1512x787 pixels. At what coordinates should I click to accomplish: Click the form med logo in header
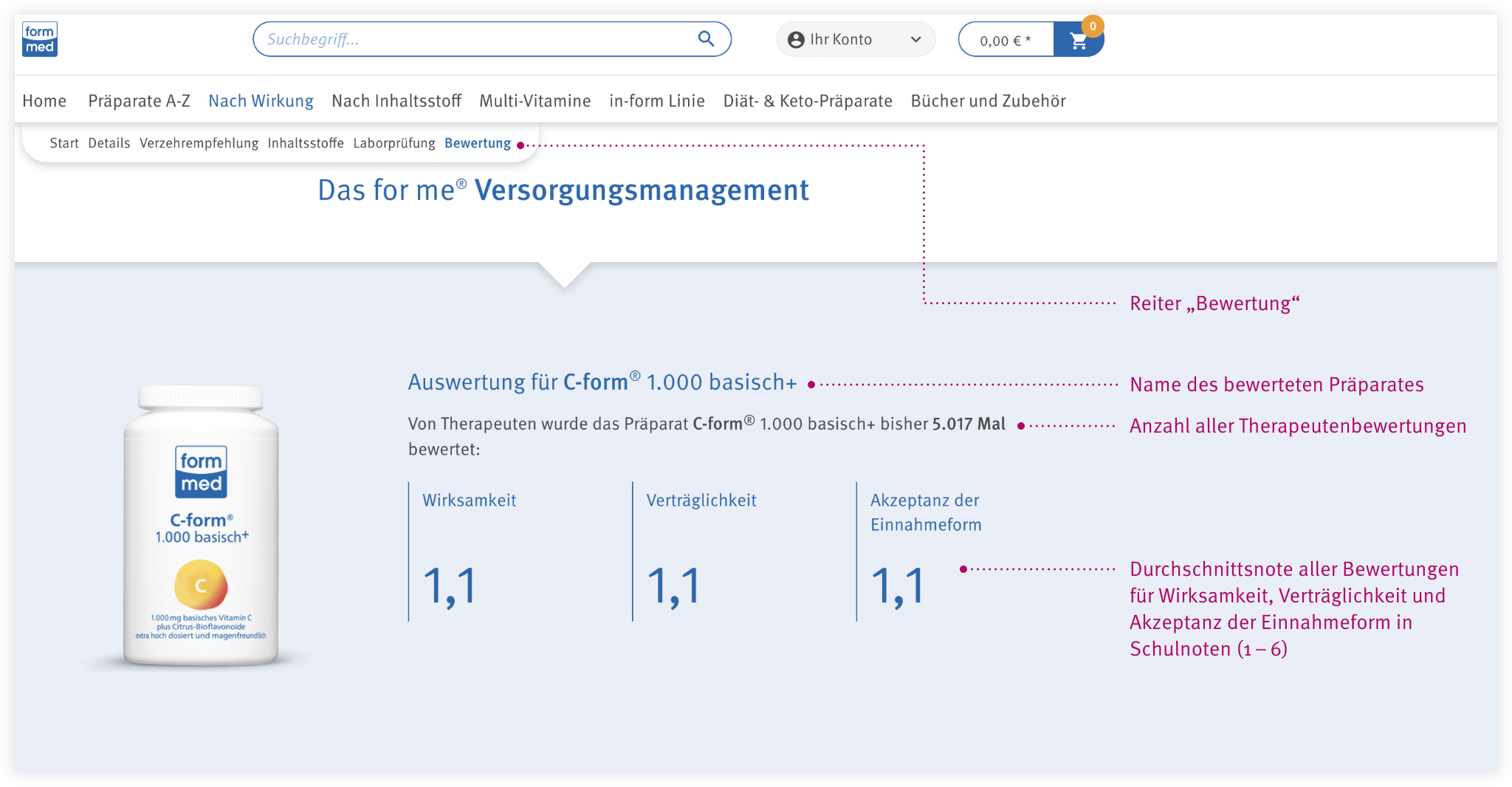[40, 39]
